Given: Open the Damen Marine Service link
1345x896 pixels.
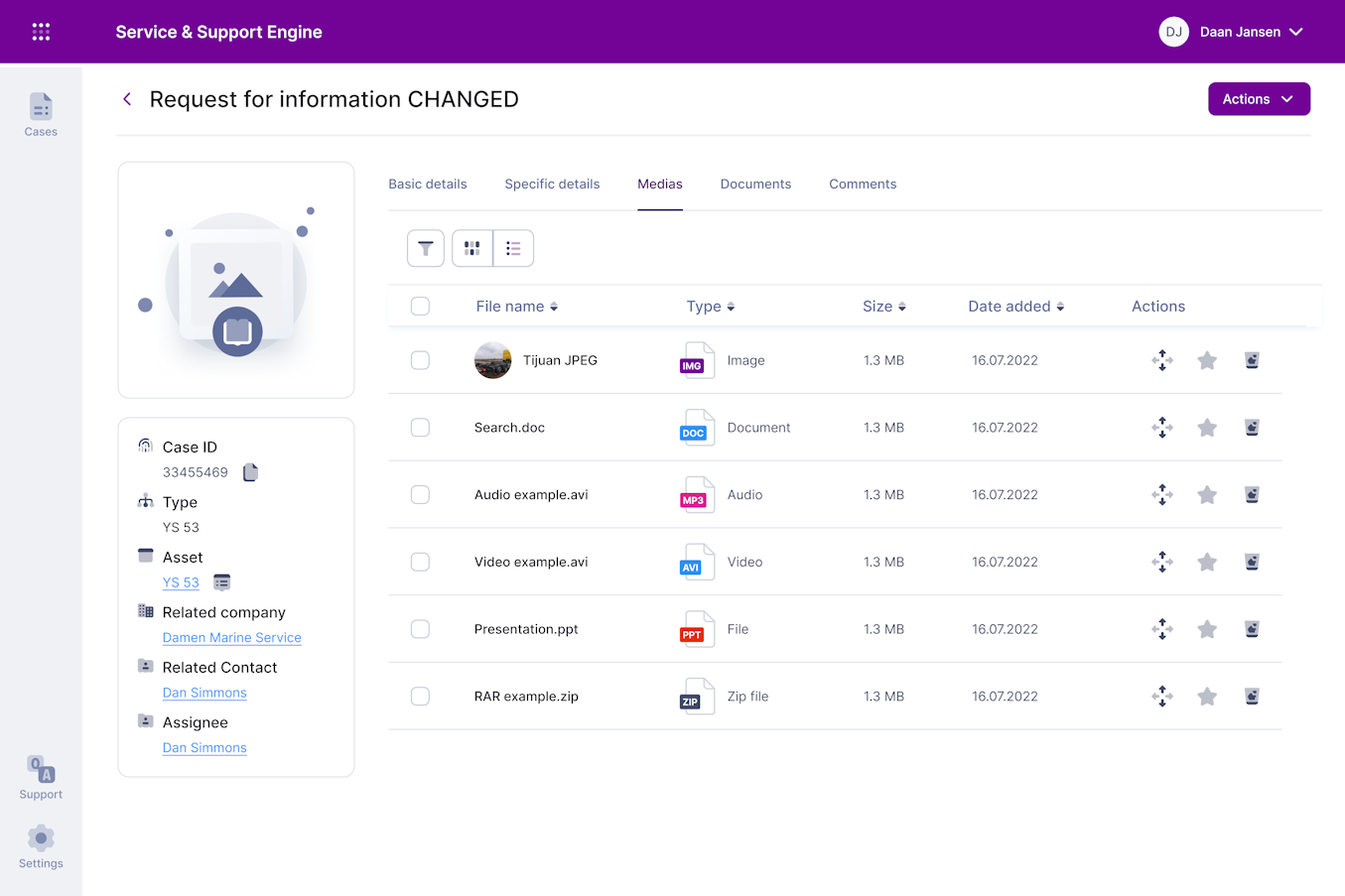Looking at the screenshot, I should point(232,638).
